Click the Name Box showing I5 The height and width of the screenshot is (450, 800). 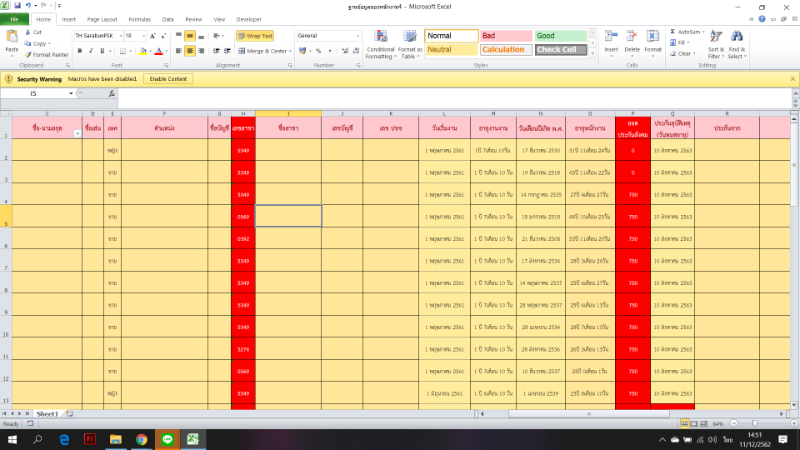pos(36,93)
